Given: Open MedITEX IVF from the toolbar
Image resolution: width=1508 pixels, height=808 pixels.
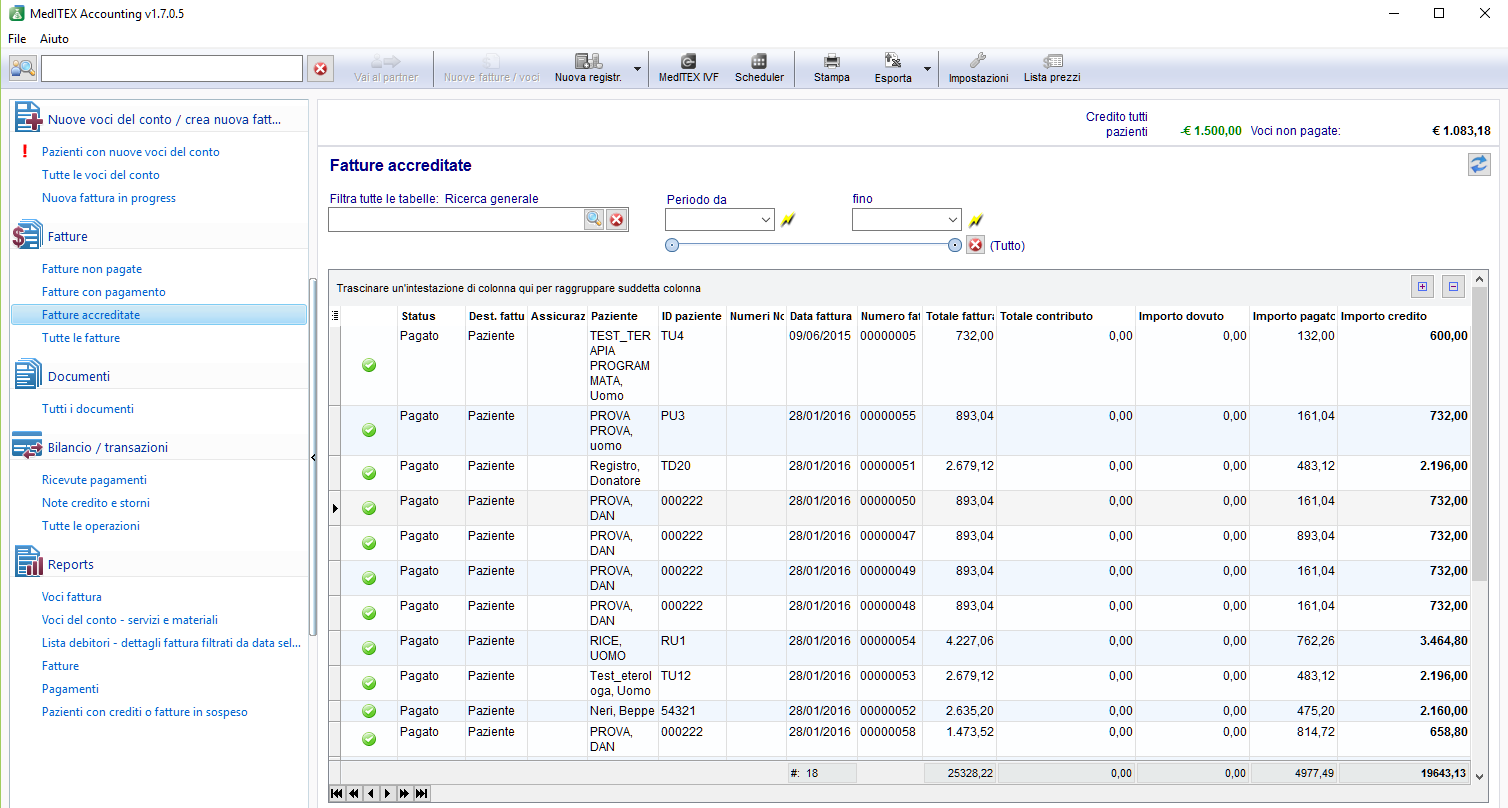Looking at the screenshot, I should pyautogui.click(x=688, y=68).
